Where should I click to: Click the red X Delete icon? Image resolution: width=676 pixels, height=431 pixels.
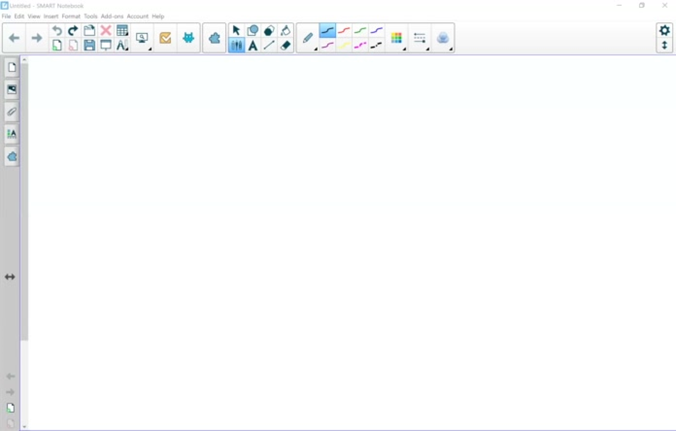pyautogui.click(x=105, y=31)
